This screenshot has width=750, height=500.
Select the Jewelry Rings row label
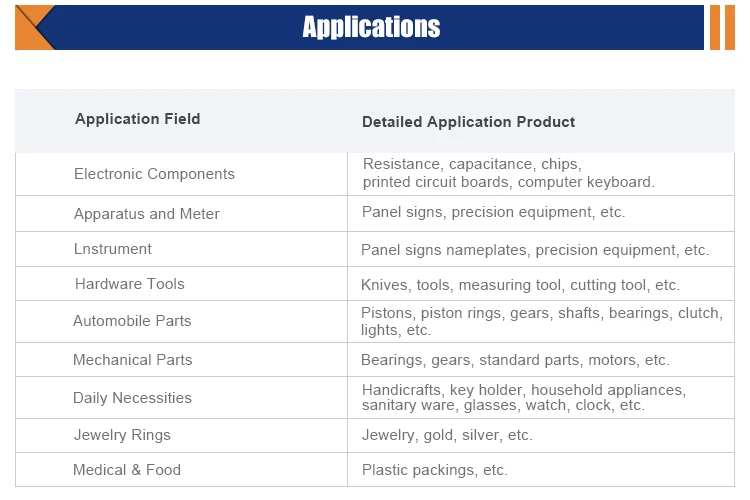(x=122, y=435)
